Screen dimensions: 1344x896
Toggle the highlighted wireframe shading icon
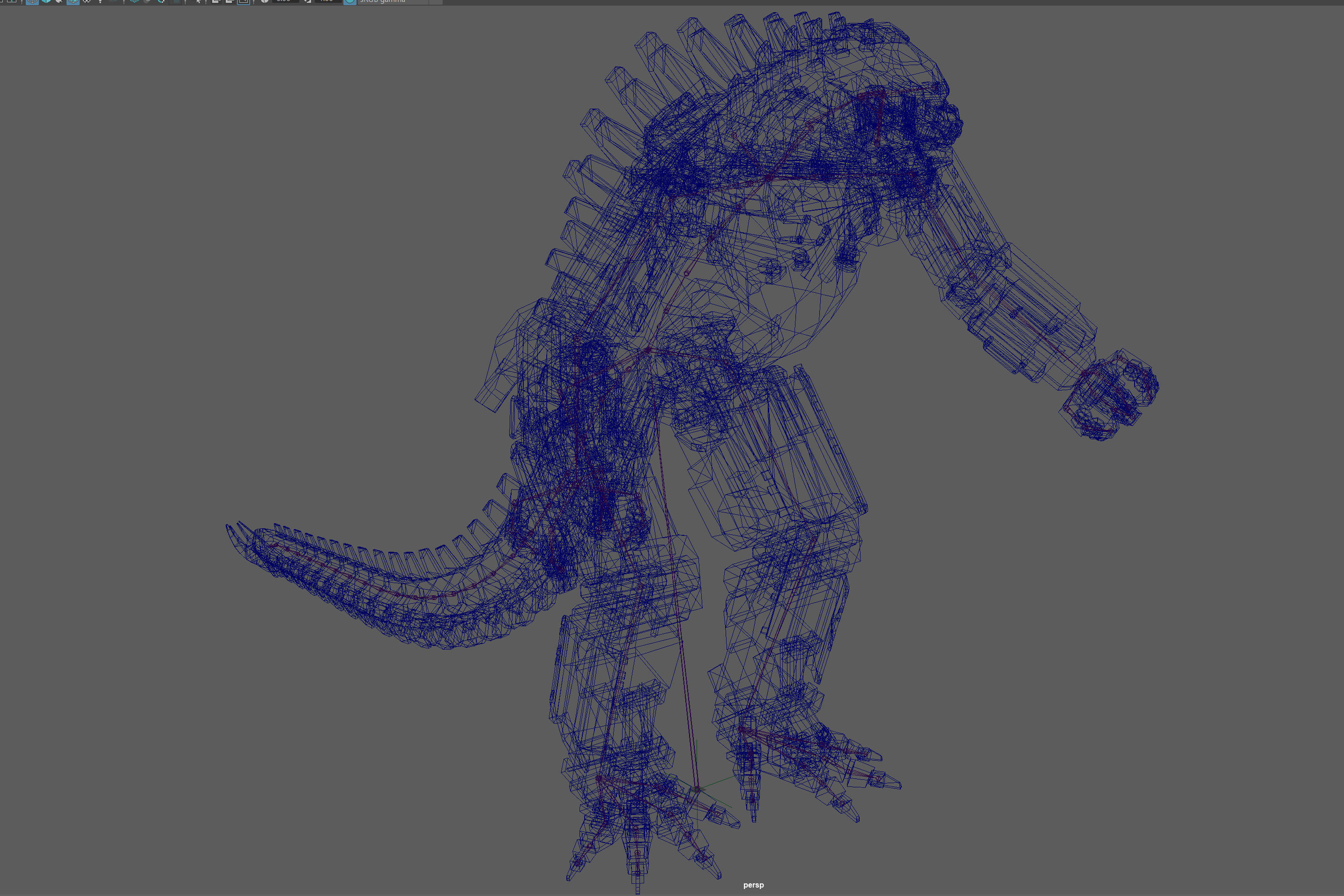click(33, 2)
